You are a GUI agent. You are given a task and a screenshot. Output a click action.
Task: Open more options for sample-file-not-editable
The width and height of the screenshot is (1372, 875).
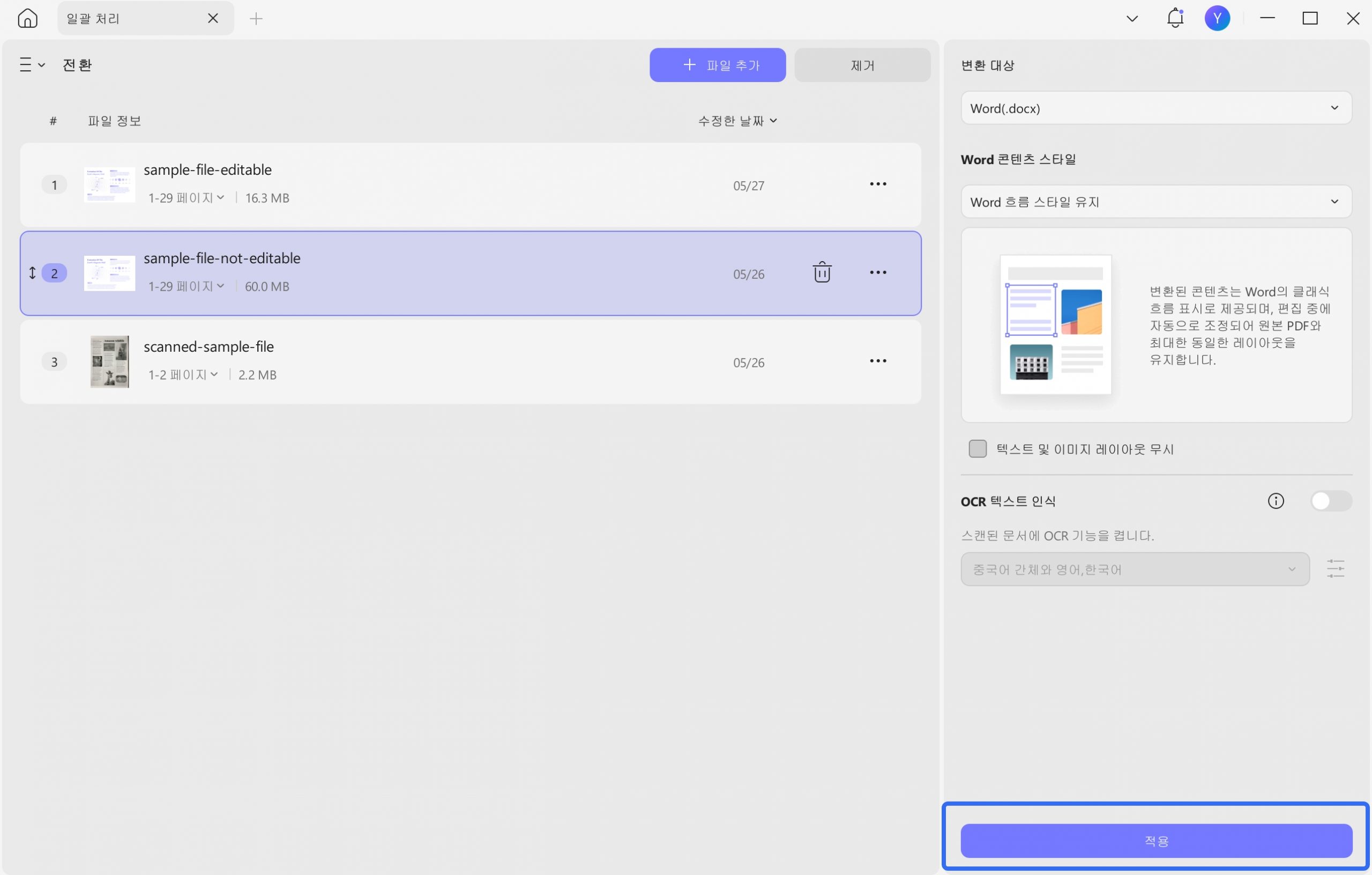point(878,272)
